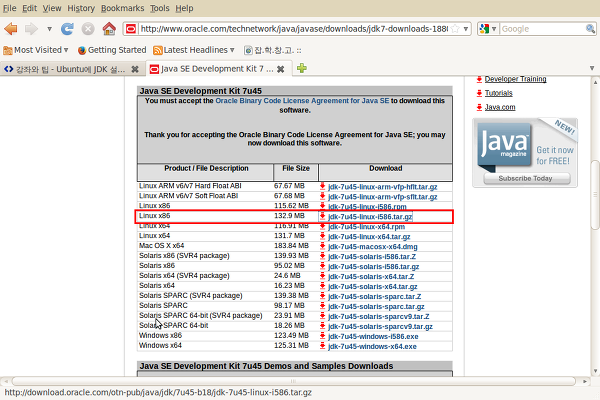
Task: Open the Getting Started bookmark
Action: (112, 50)
